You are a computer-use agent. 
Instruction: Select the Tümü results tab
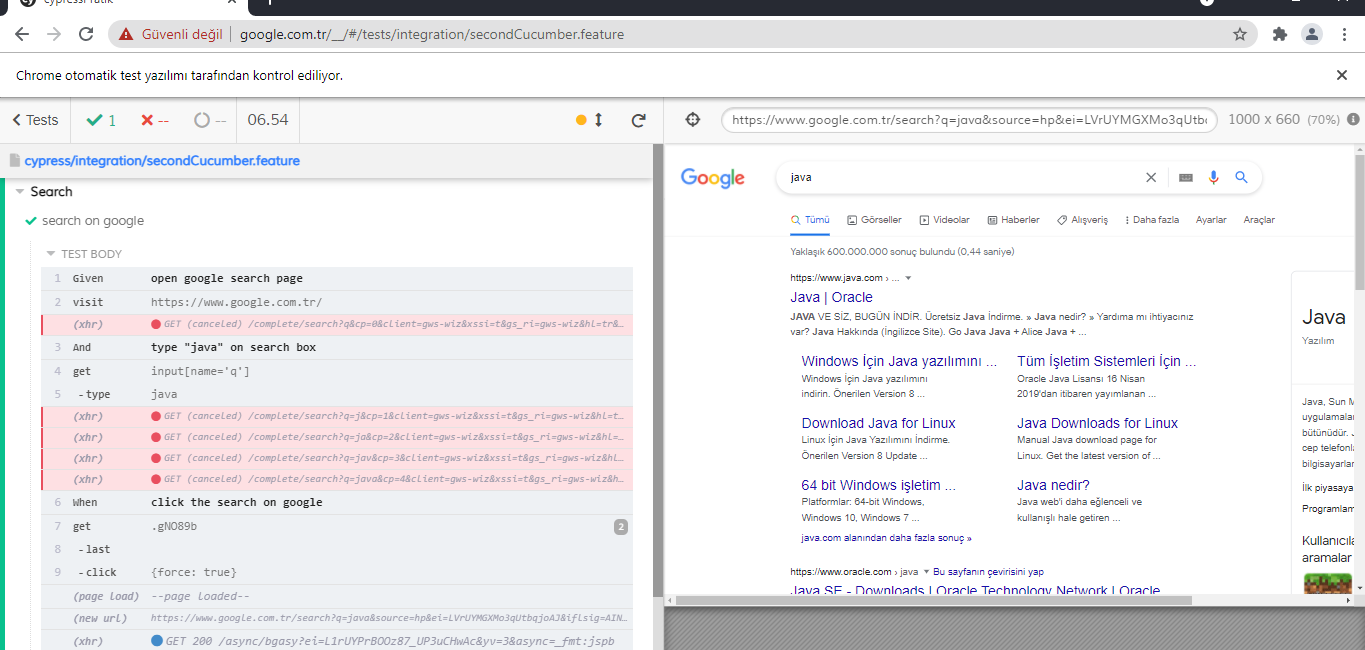tap(811, 220)
